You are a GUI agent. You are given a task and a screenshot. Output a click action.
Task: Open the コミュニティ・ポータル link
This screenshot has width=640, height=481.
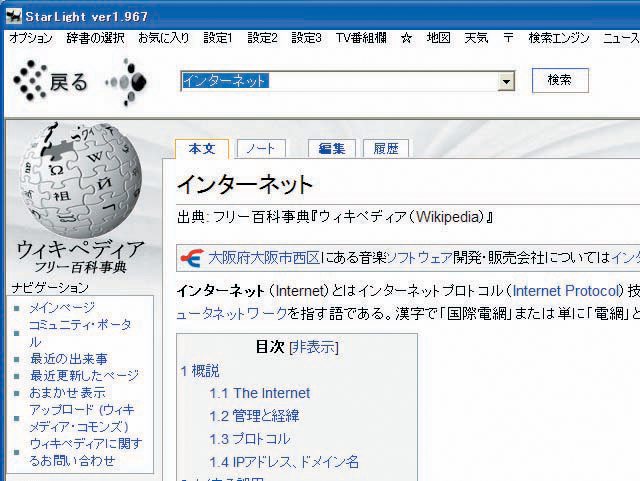point(80,333)
